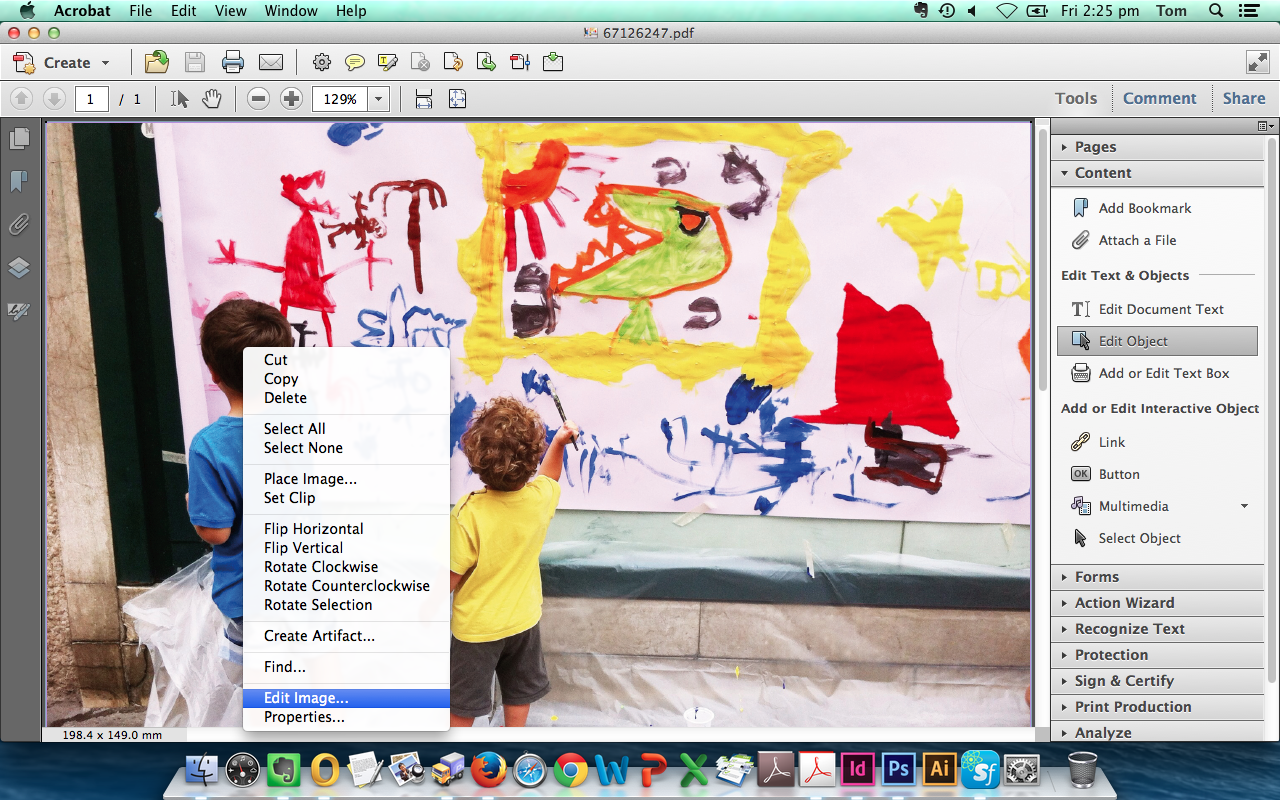
Task: Expand the Multimedia options arrow
Action: point(1245,506)
